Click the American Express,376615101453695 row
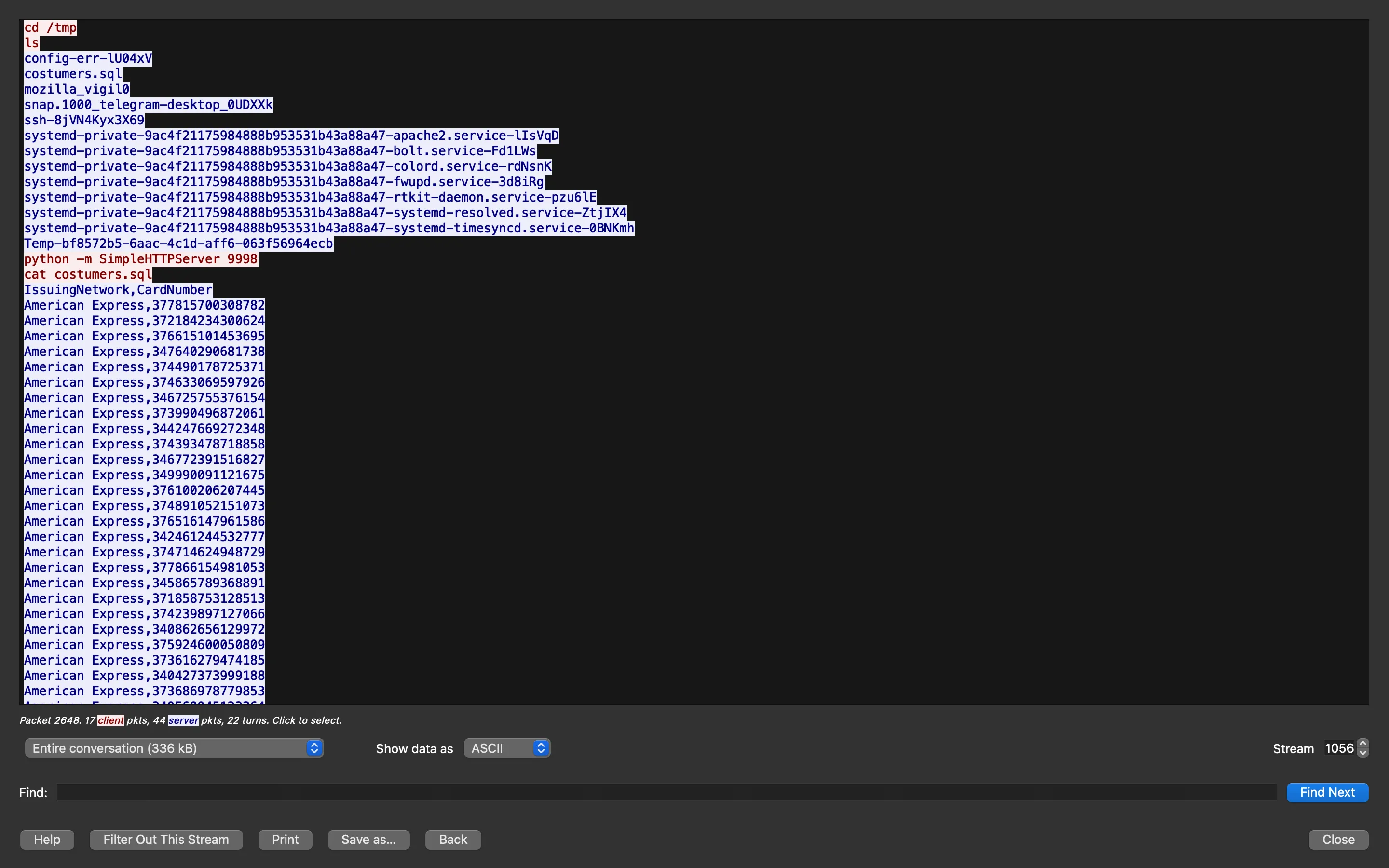This screenshot has width=1389, height=868. [145, 337]
